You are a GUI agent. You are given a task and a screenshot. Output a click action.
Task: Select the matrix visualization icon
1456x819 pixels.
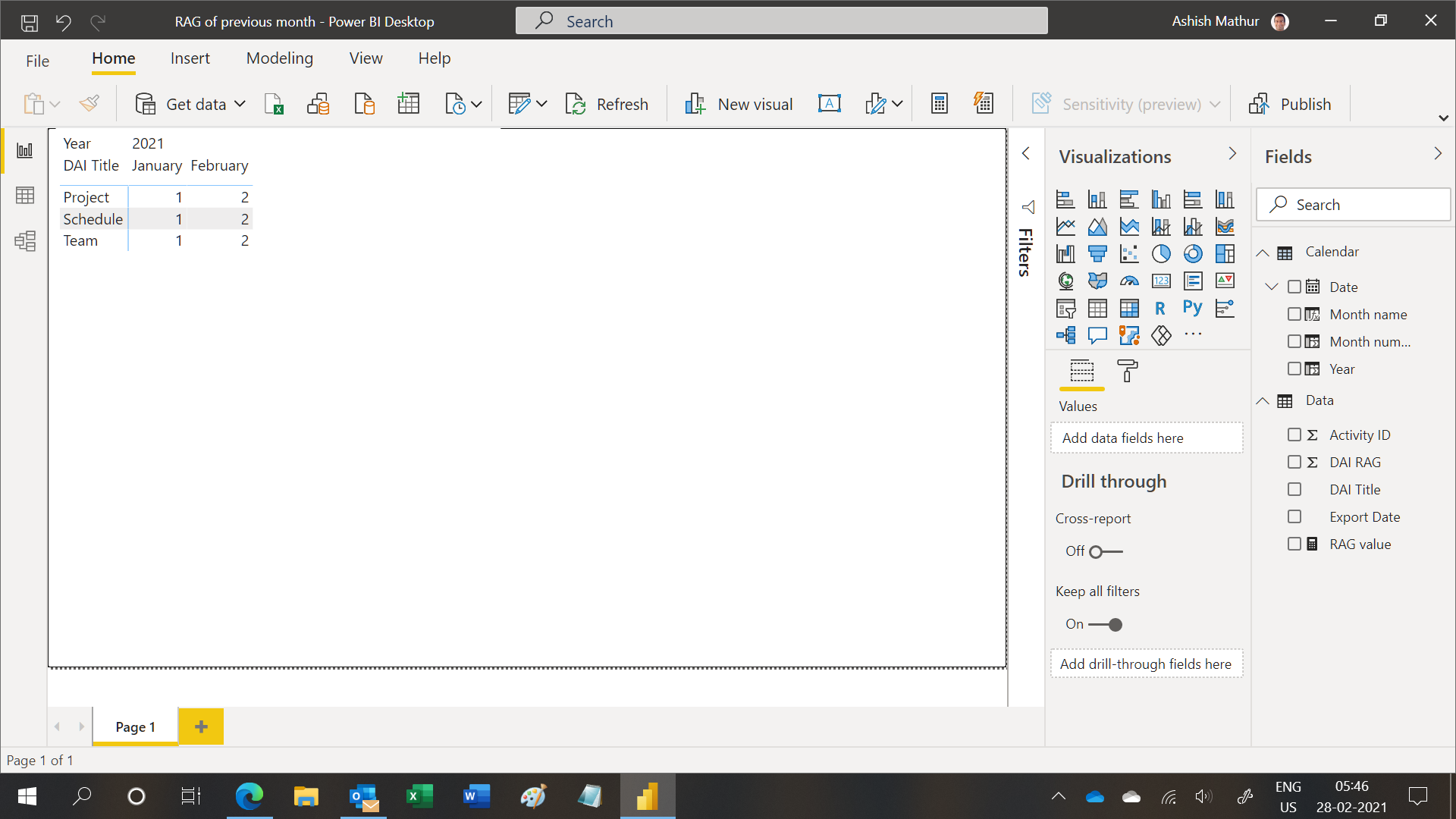pyautogui.click(x=1129, y=309)
